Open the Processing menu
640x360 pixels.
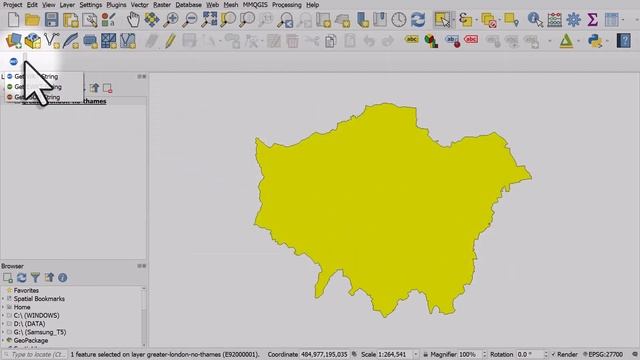[x=287, y=5]
